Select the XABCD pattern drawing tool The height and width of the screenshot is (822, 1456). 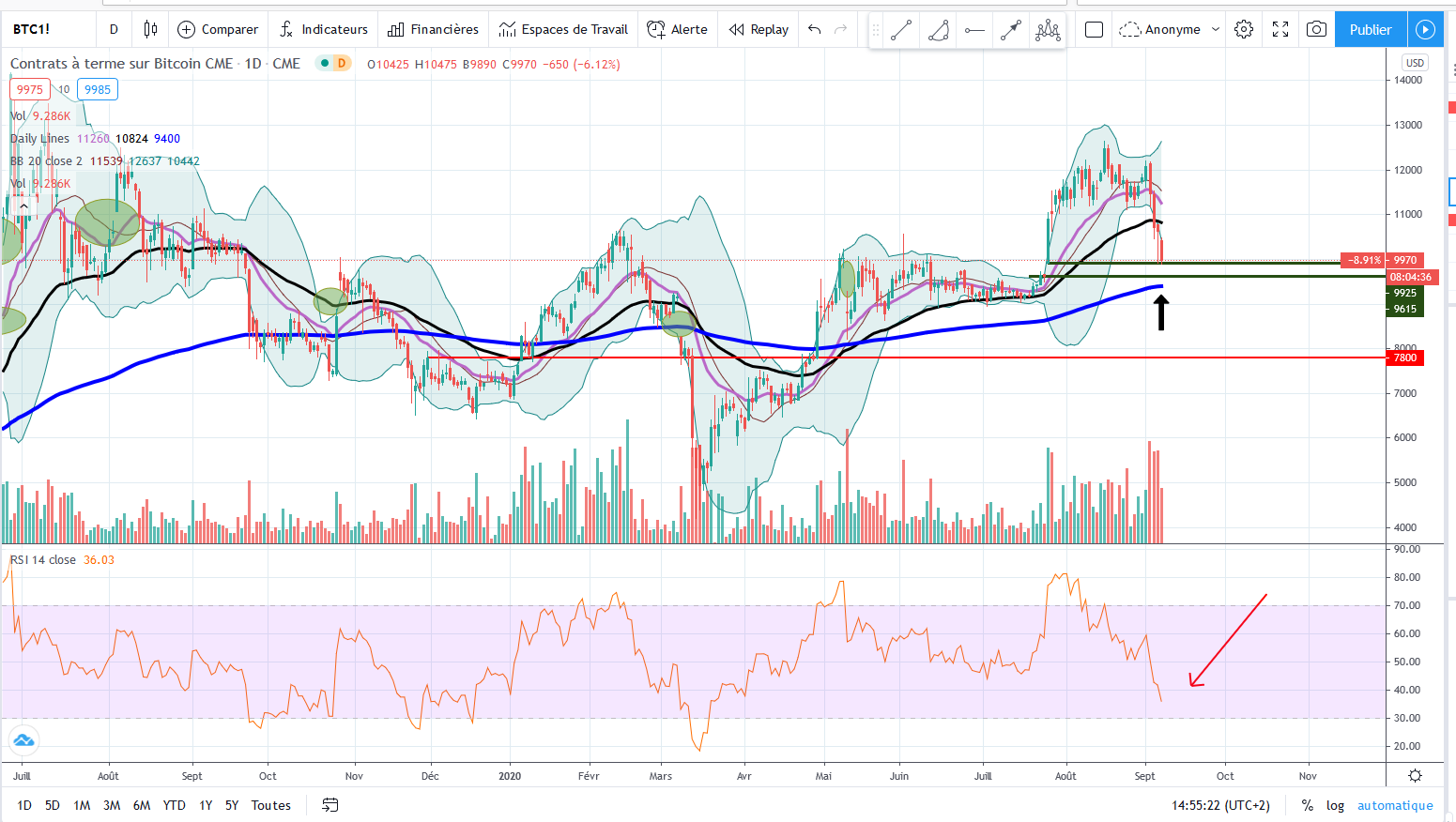[1048, 29]
